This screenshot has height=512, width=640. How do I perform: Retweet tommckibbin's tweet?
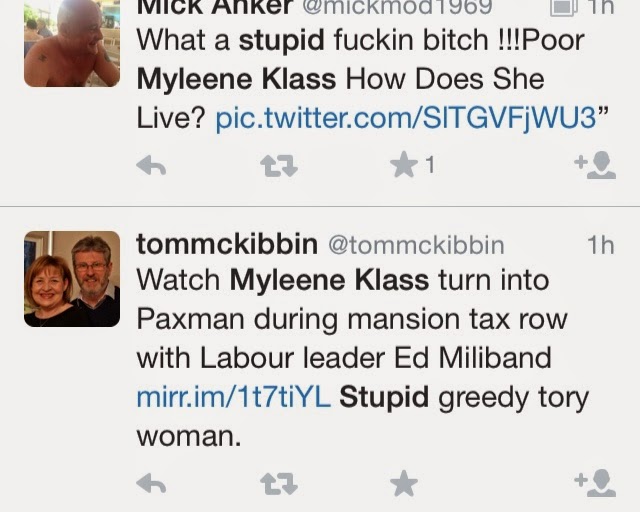[x=278, y=485]
